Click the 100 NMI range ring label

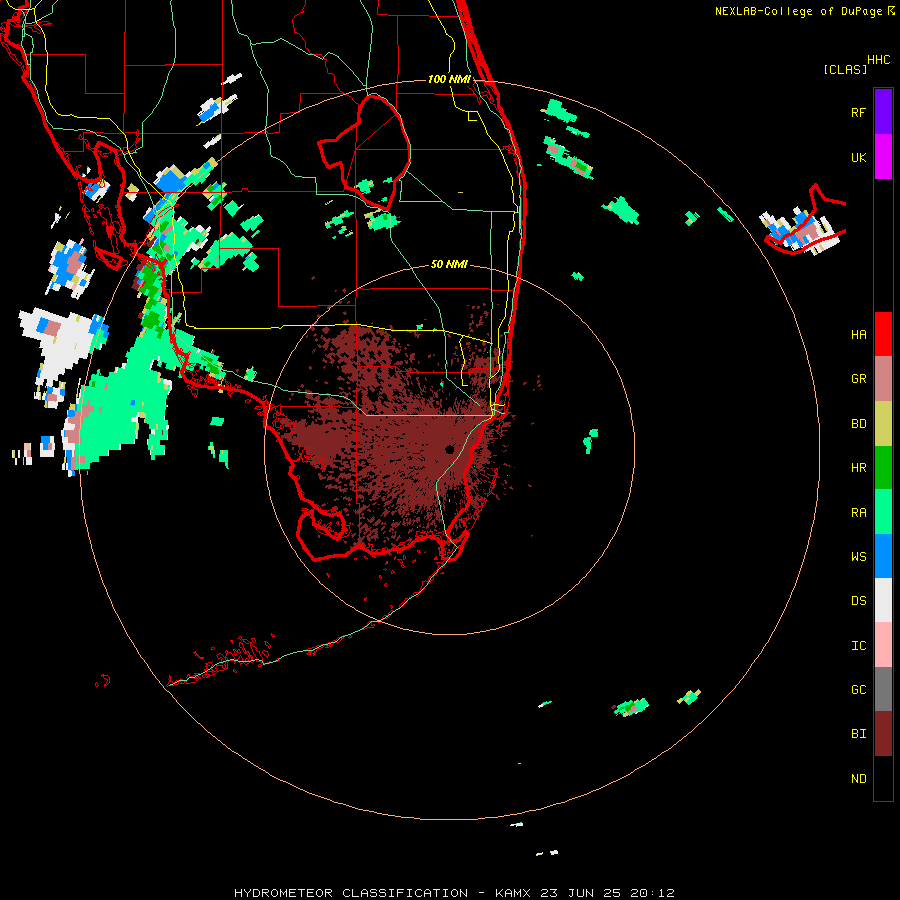(449, 79)
